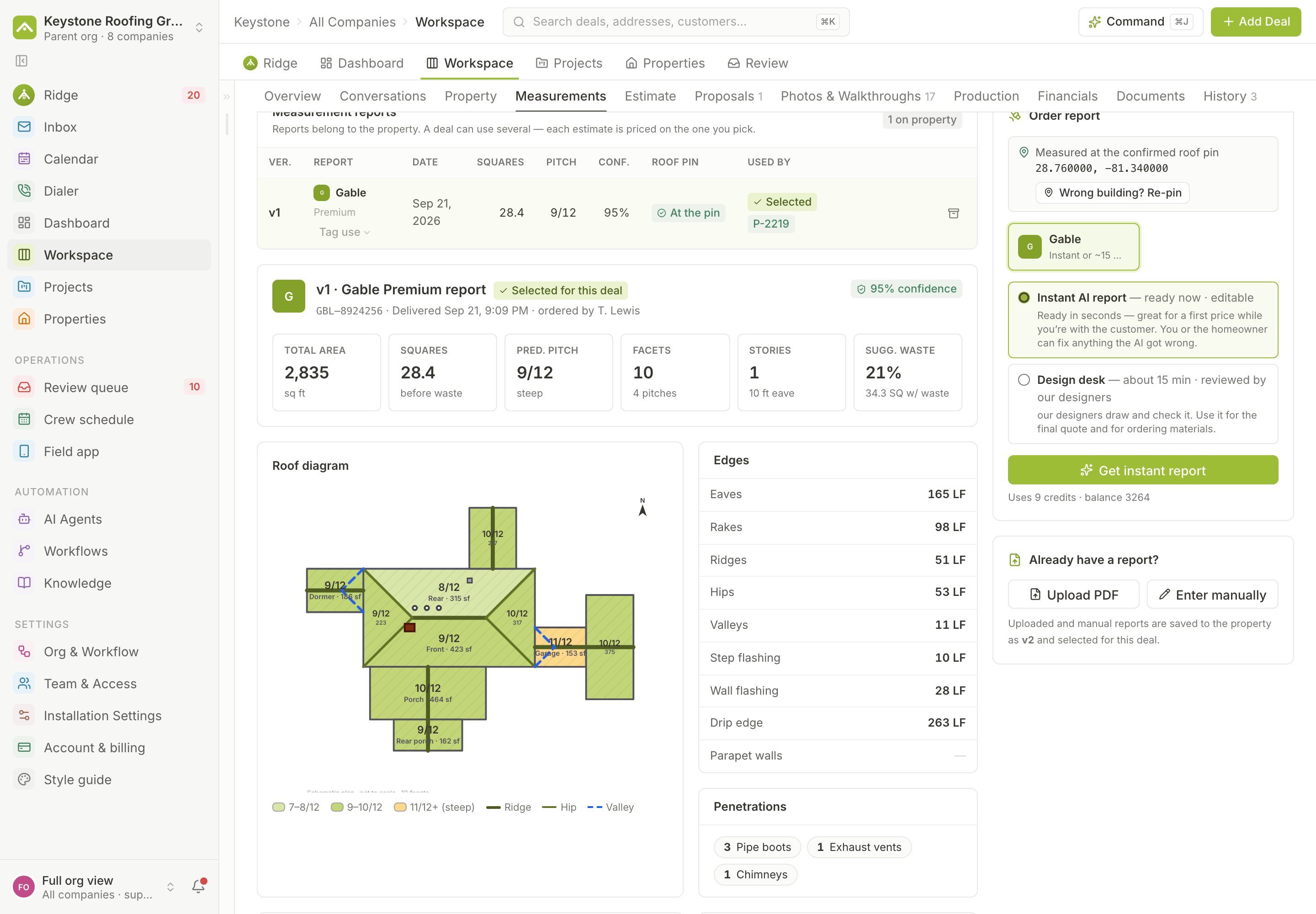The height and width of the screenshot is (914, 1316).
Task: Open Inbox from the sidebar
Action: tap(109, 127)
